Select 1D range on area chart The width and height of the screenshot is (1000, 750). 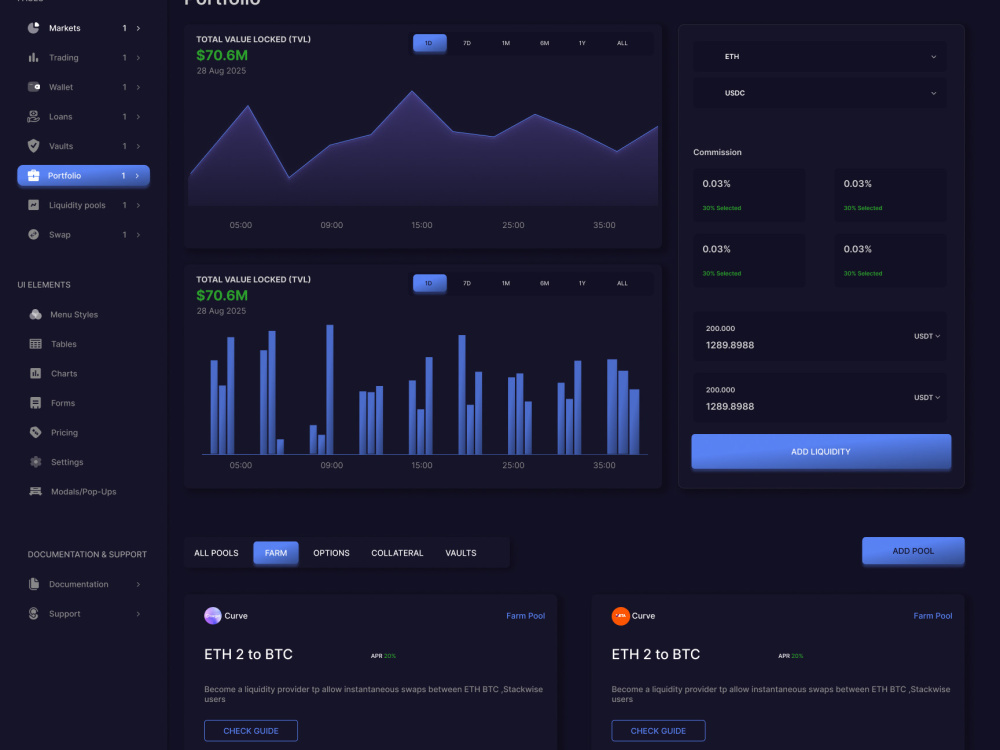(x=429, y=43)
